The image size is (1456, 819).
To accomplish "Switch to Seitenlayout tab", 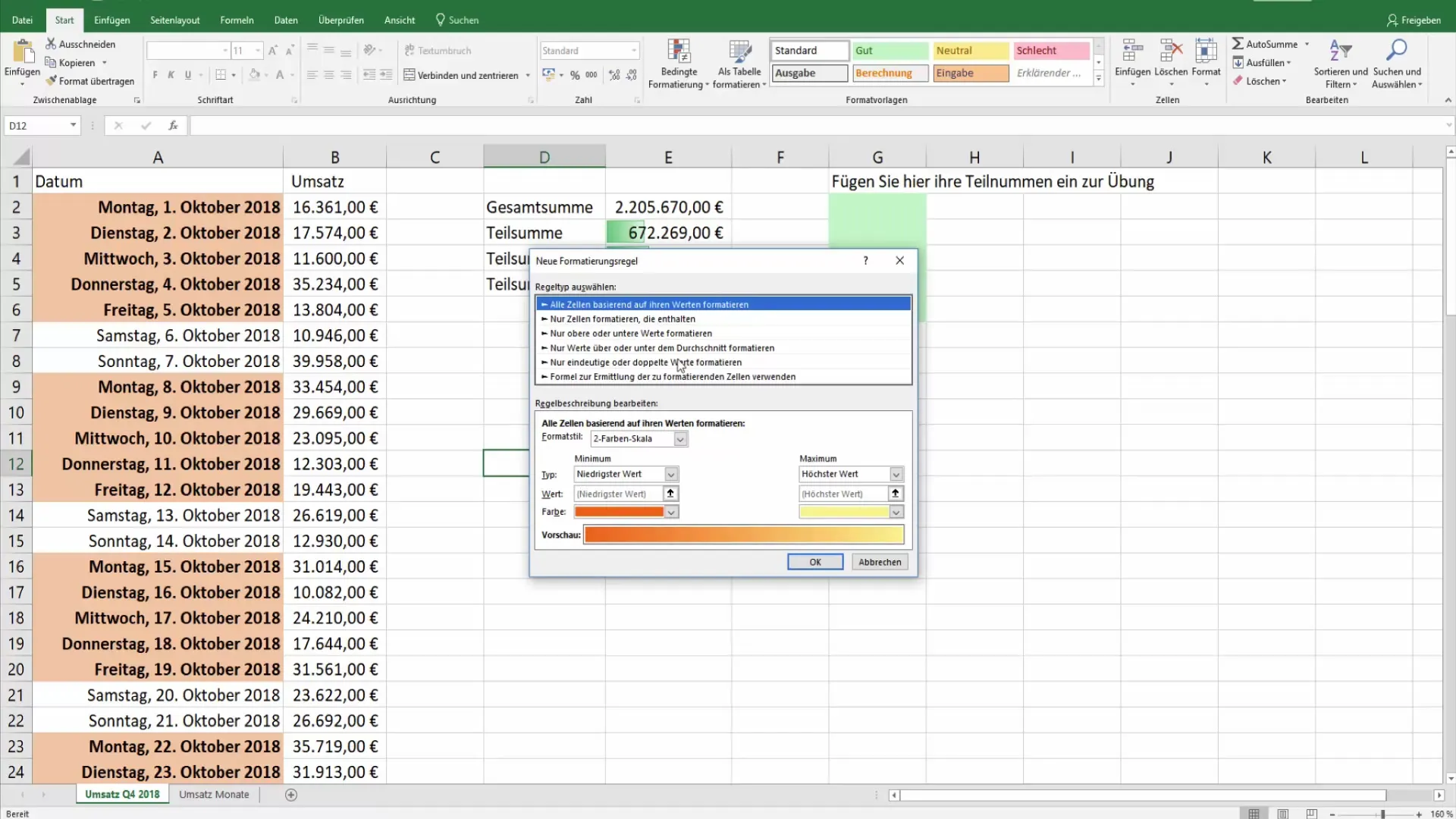I will 174,20.
